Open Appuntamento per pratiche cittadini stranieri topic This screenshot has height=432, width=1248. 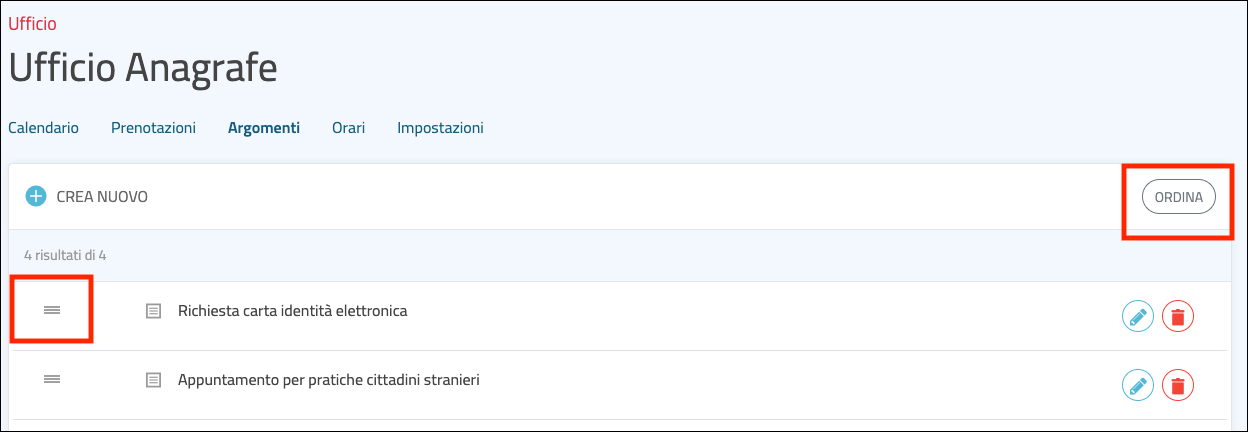[x=328, y=380]
